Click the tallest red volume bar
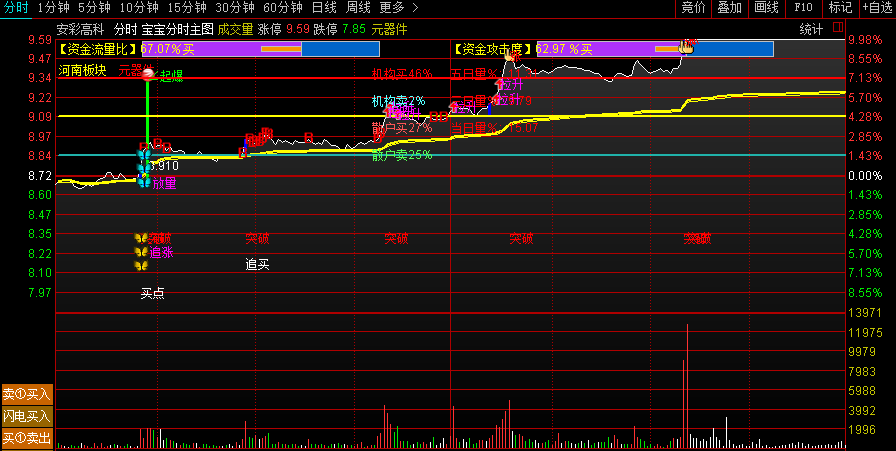896x451 pixels. [x=687, y=386]
